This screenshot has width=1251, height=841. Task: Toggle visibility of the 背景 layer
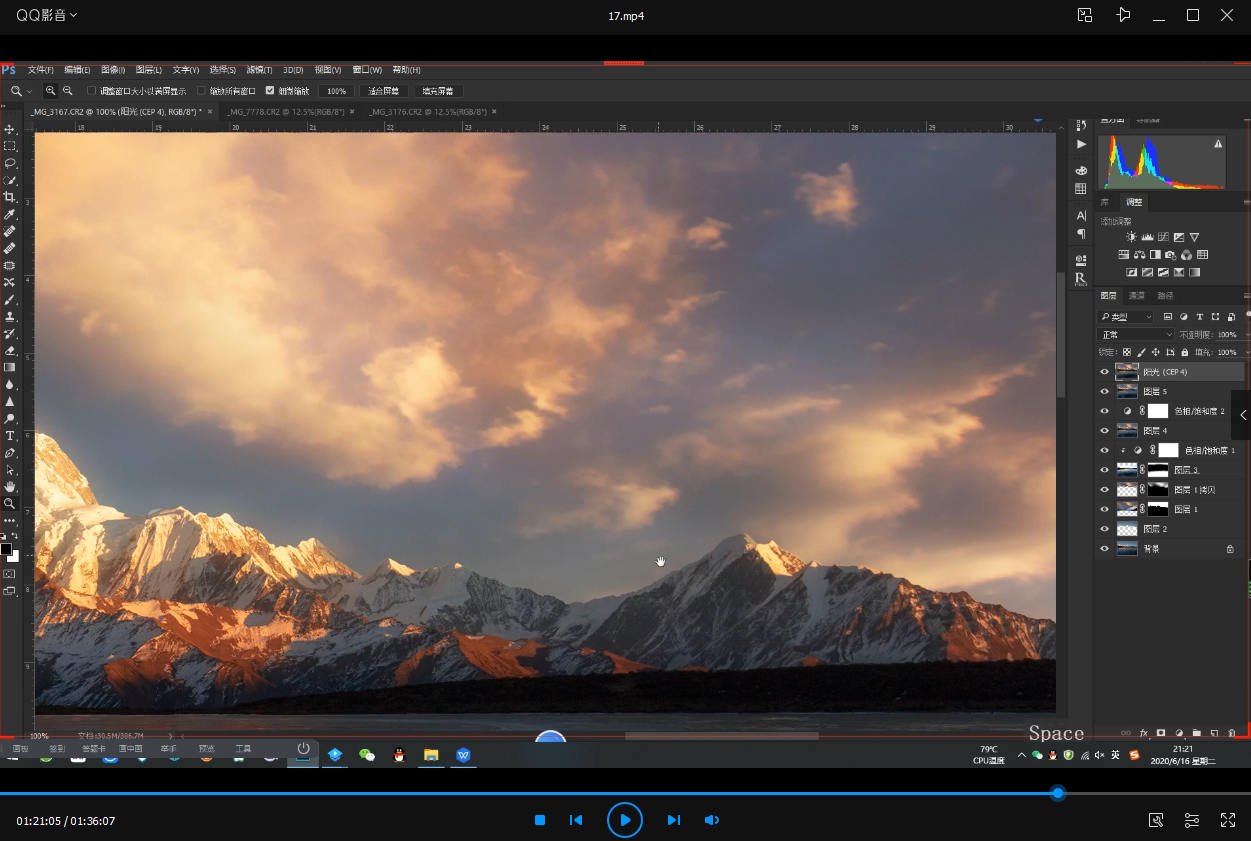[x=1105, y=549]
